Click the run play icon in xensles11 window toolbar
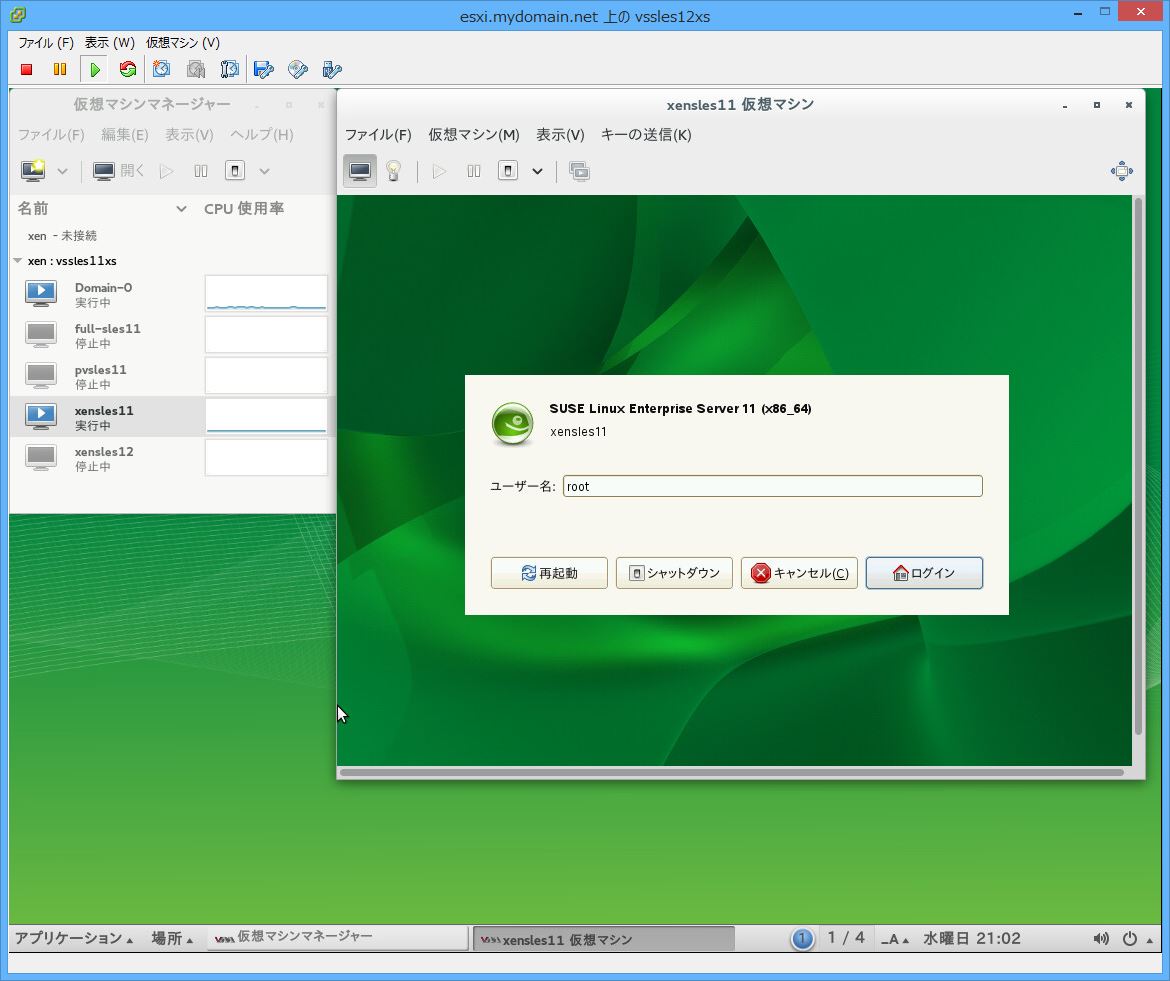Image resolution: width=1170 pixels, height=981 pixels. coord(439,172)
